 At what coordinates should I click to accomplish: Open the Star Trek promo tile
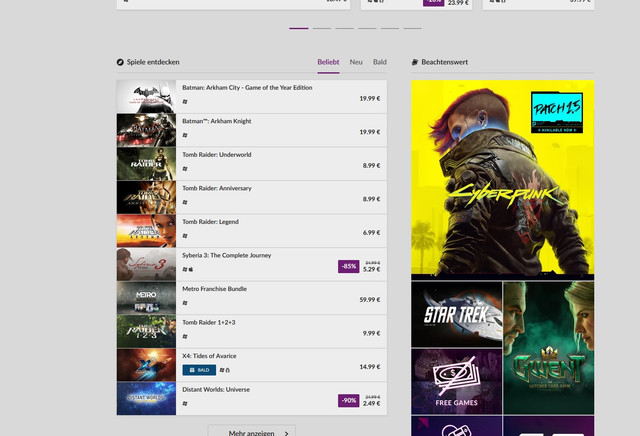click(457, 314)
